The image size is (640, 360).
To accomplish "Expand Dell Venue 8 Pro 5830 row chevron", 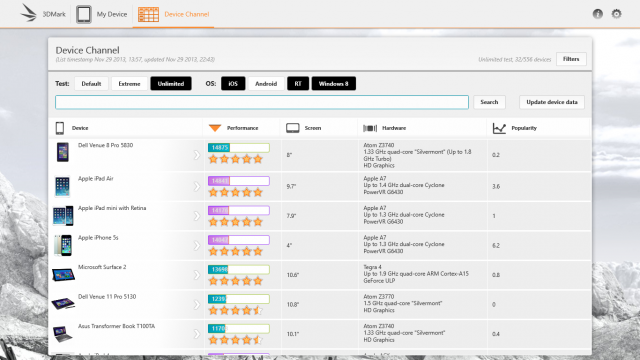I will pyautogui.click(x=197, y=155).
